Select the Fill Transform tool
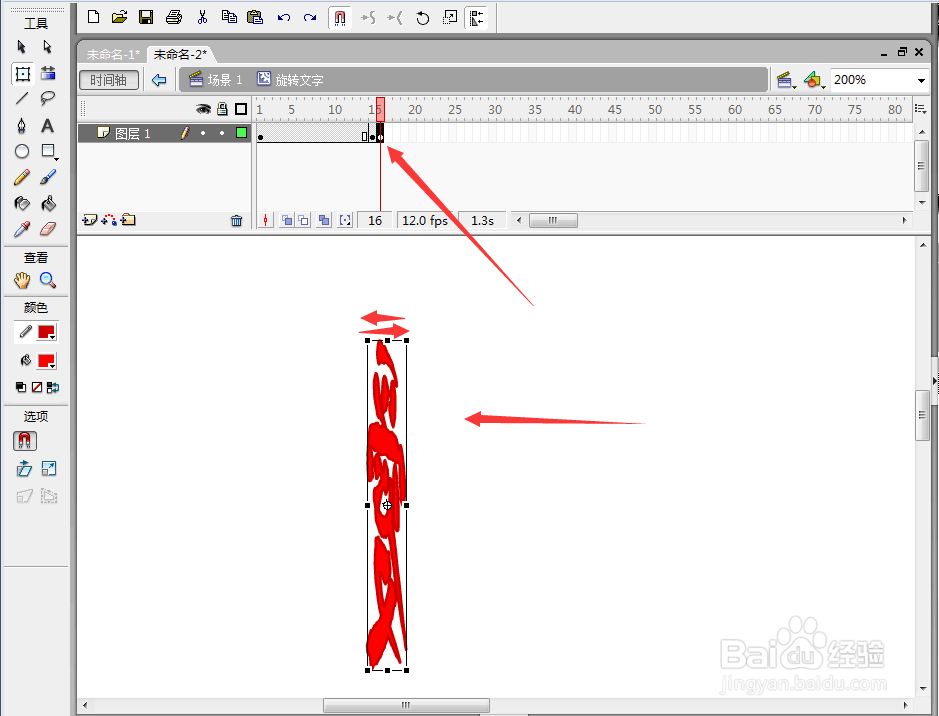 pyautogui.click(x=48, y=74)
